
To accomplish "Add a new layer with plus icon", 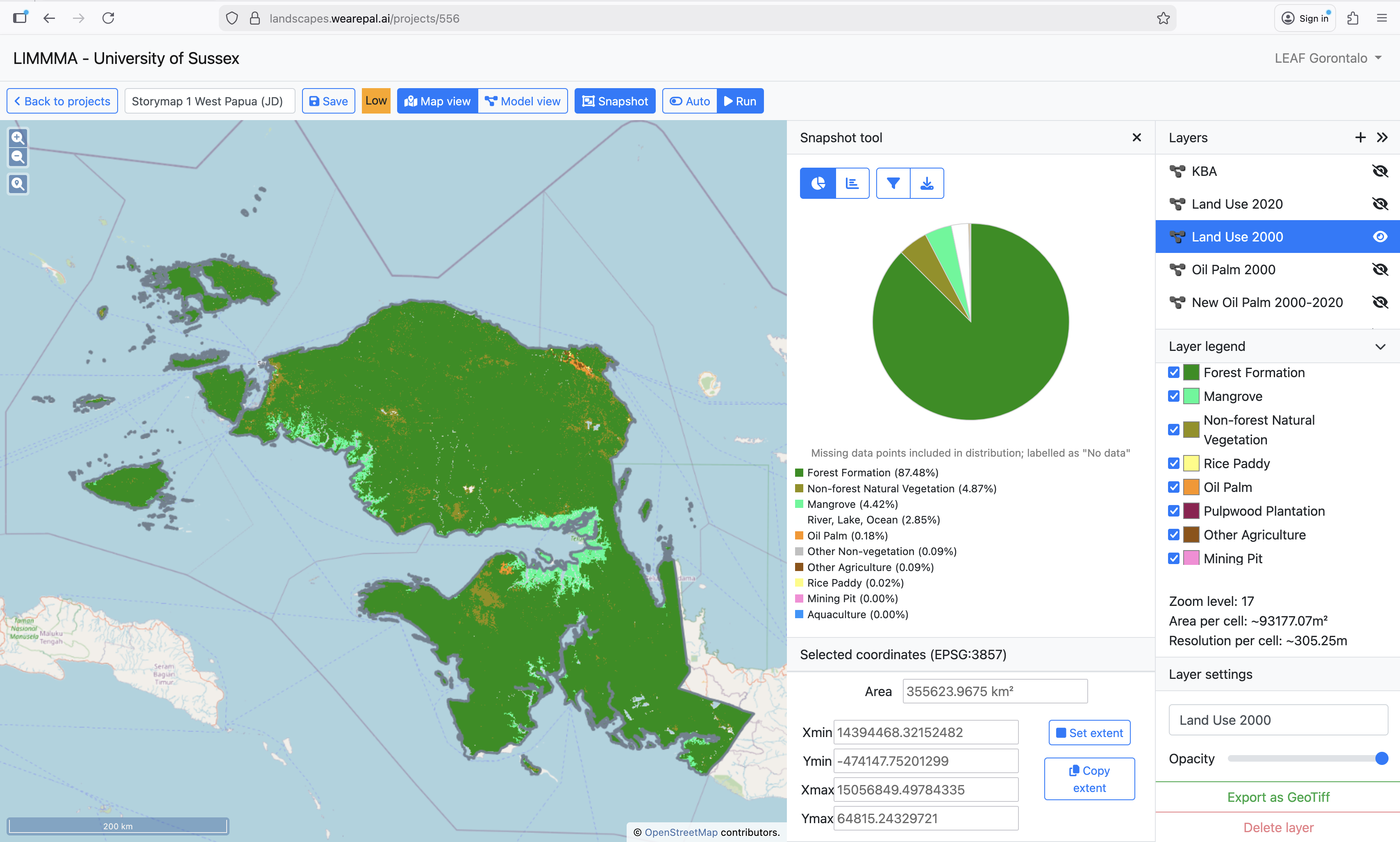I will (1360, 137).
